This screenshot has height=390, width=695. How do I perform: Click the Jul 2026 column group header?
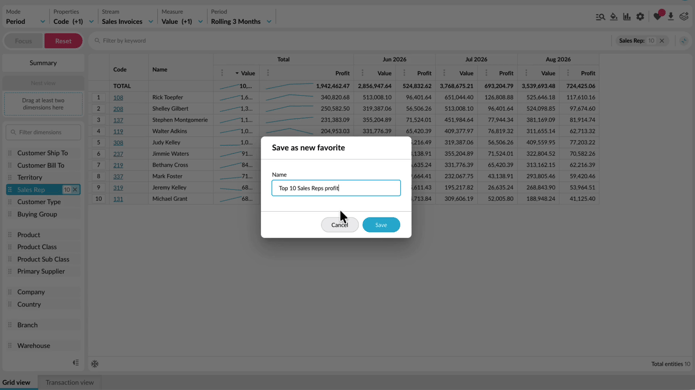pyautogui.click(x=476, y=59)
